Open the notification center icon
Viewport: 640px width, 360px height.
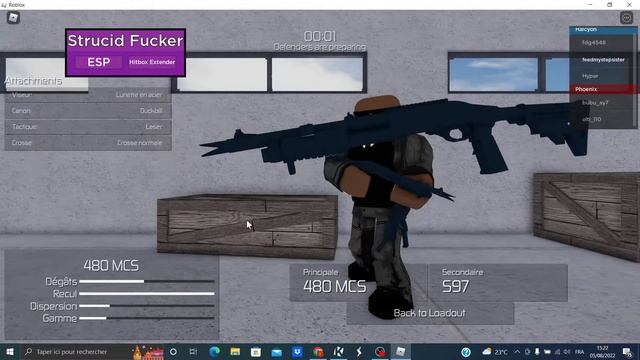tap(627, 351)
